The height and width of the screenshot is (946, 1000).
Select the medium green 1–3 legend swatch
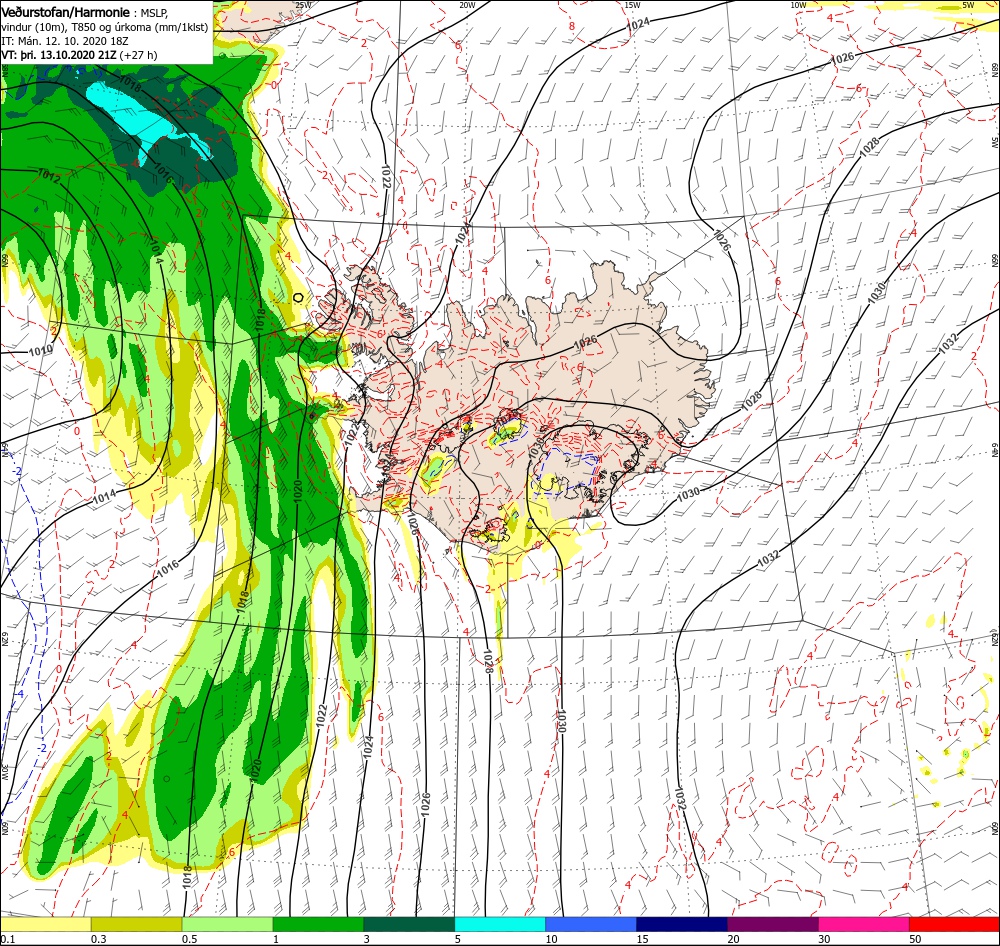tap(318, 925)
